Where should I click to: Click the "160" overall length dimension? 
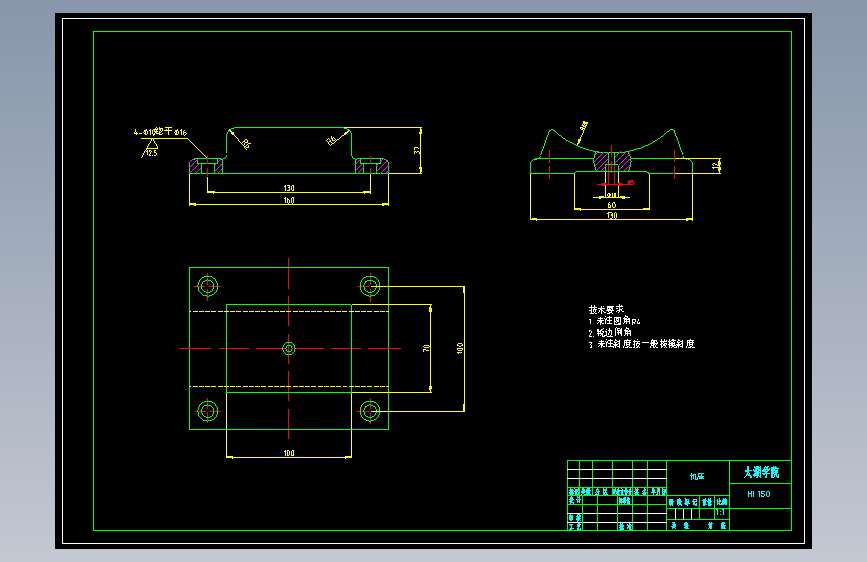pyautogui.click(x=289, y=200)
